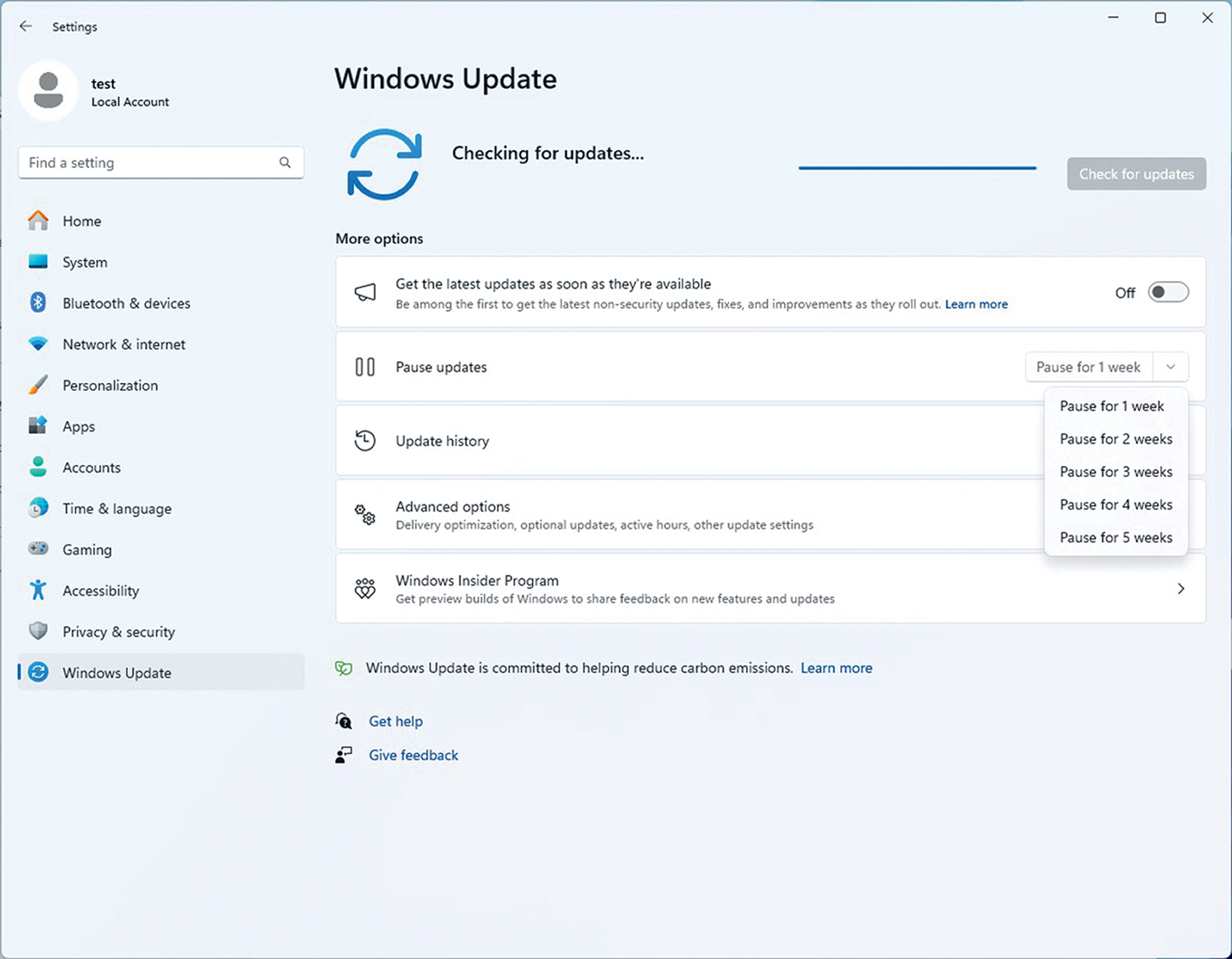Open the Update history row
The width and height of the screenshot is (1232, 959).
click(770, 441)
